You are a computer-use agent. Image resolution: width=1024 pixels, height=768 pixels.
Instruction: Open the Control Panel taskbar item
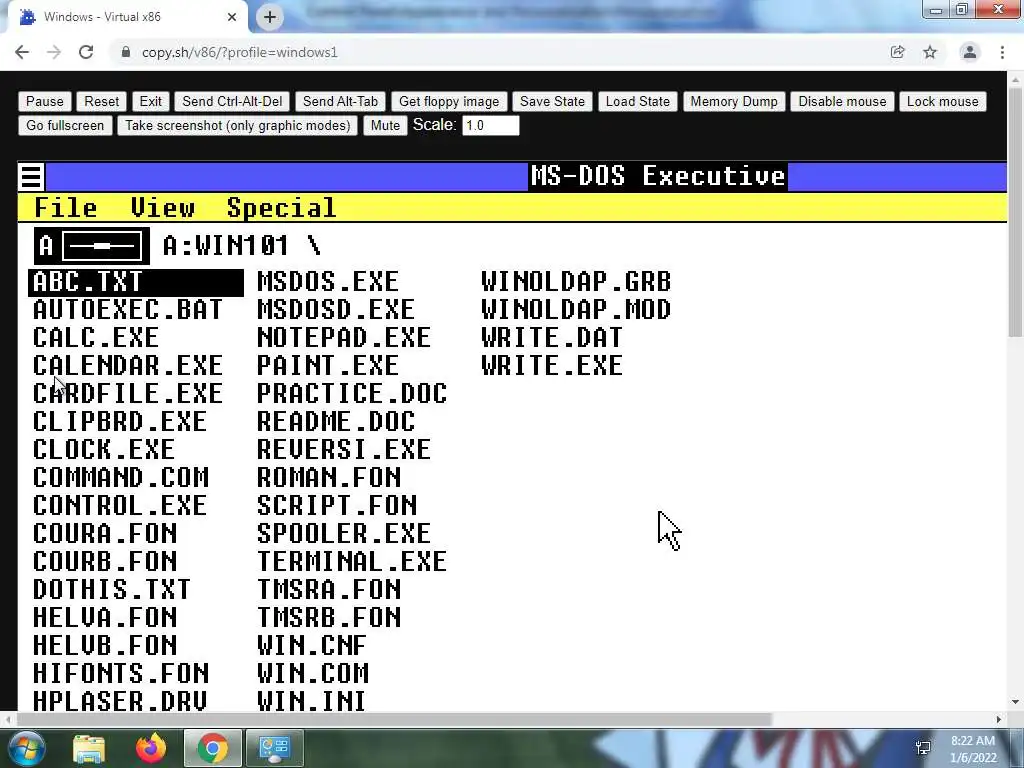pos(274,748)
